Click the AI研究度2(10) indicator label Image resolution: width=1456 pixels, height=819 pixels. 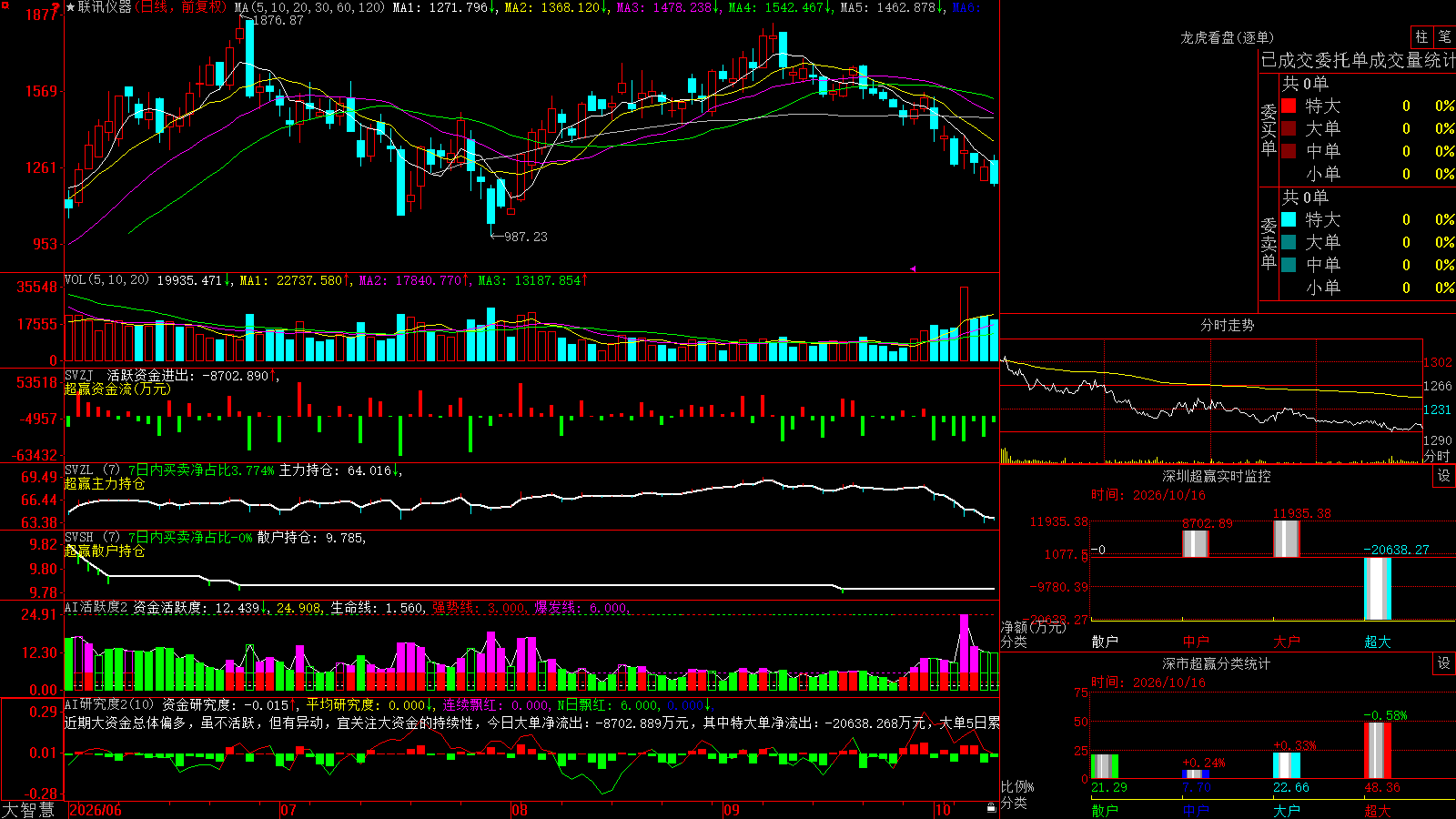pyautogui.click(x=110, y=704)
